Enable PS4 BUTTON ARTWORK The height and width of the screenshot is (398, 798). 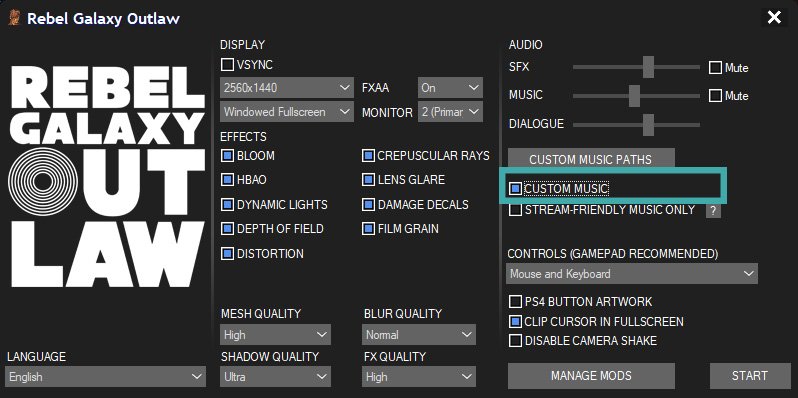click(x=516, y=302)
